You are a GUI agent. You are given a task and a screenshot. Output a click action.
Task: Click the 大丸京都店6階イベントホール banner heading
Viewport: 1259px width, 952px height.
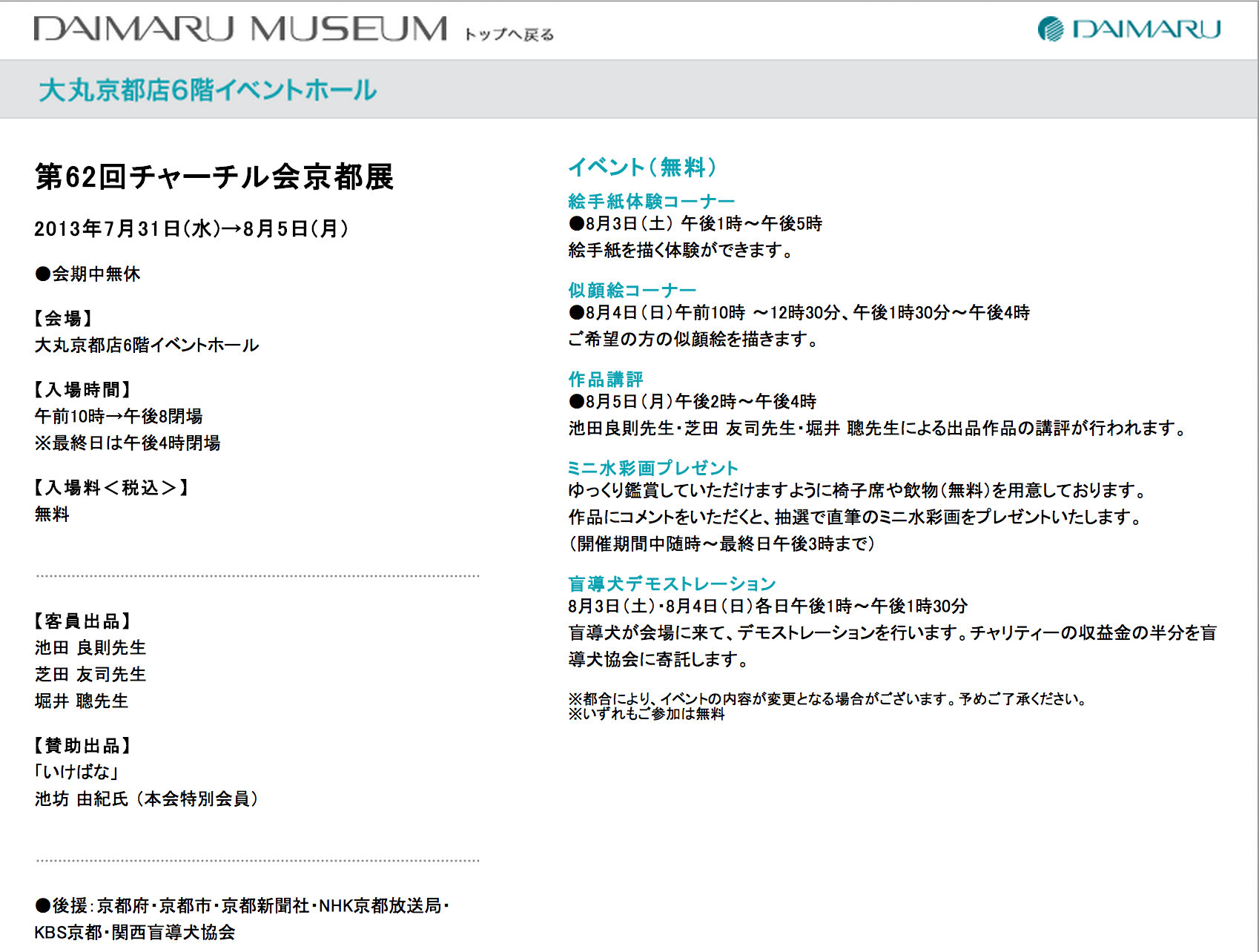[208, 90]
